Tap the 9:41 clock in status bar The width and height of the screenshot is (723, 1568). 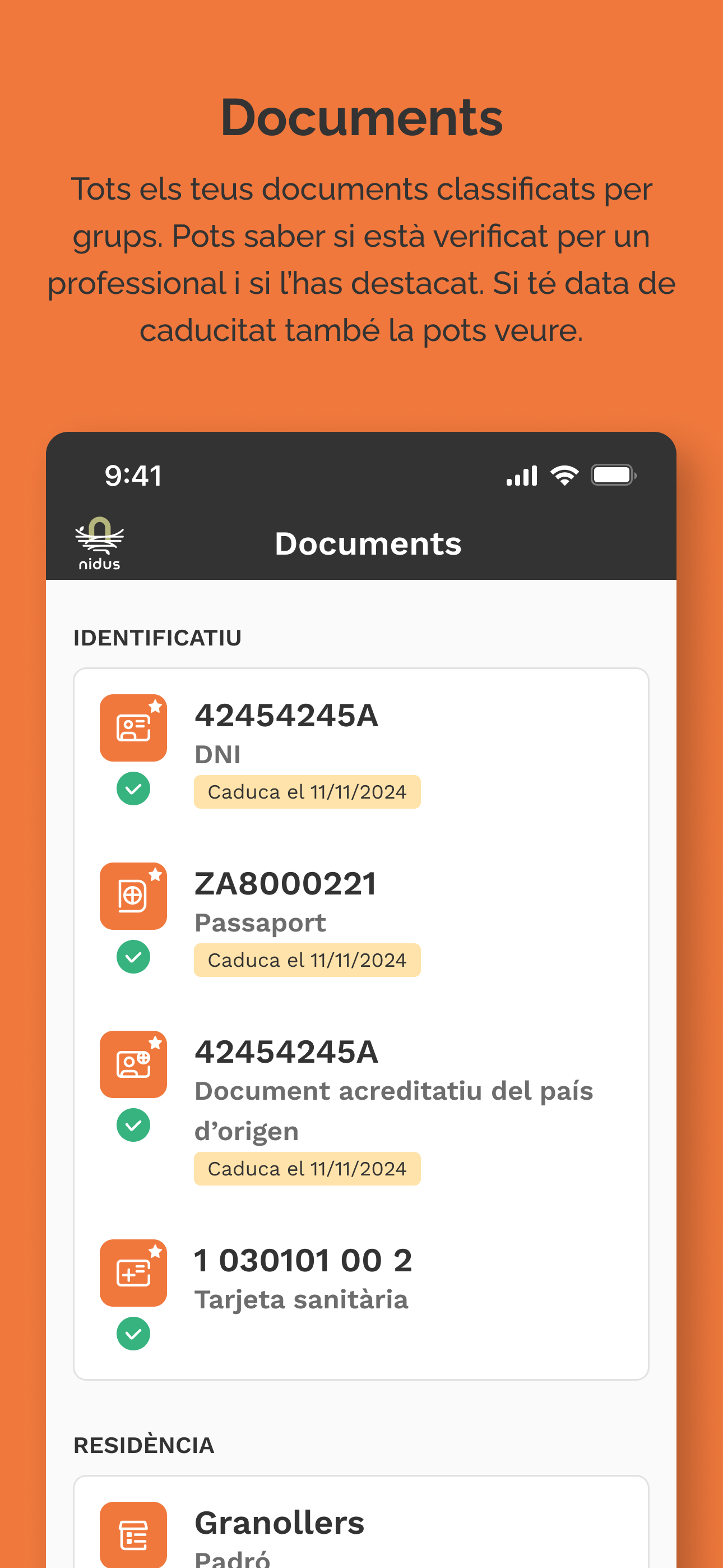(x=133, y=476)
